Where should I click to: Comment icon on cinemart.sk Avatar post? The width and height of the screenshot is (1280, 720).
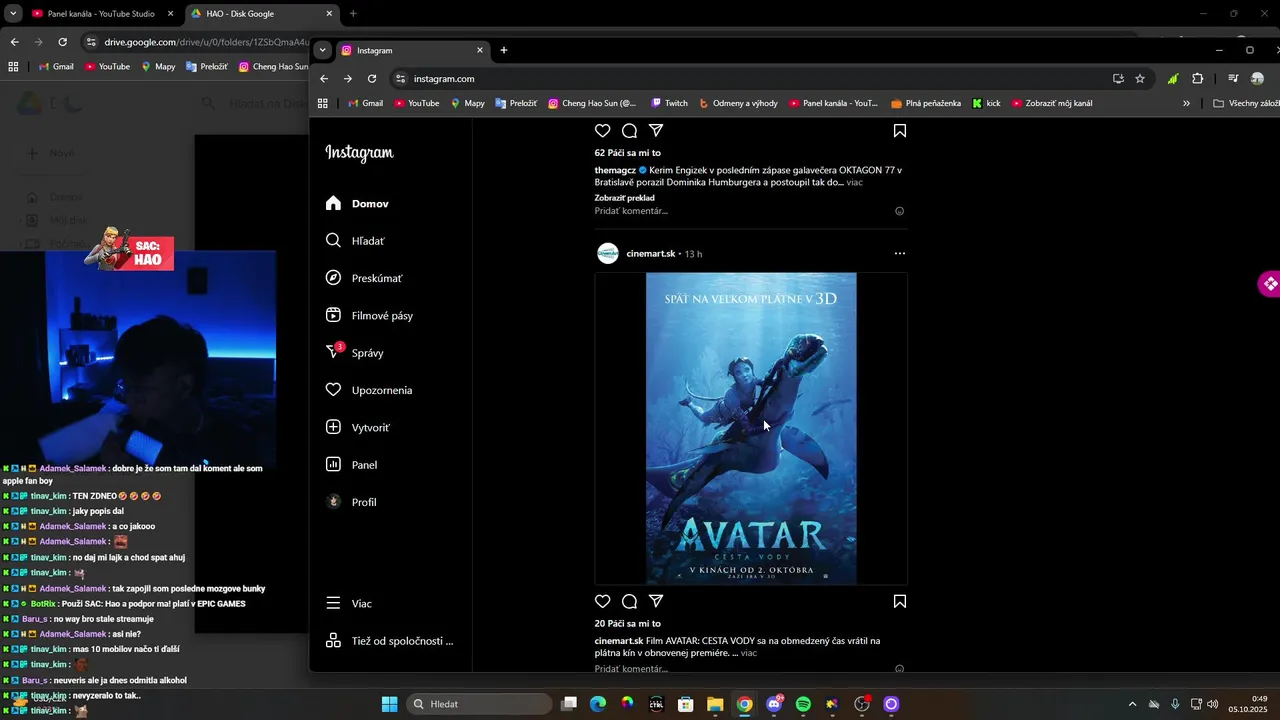630,601
